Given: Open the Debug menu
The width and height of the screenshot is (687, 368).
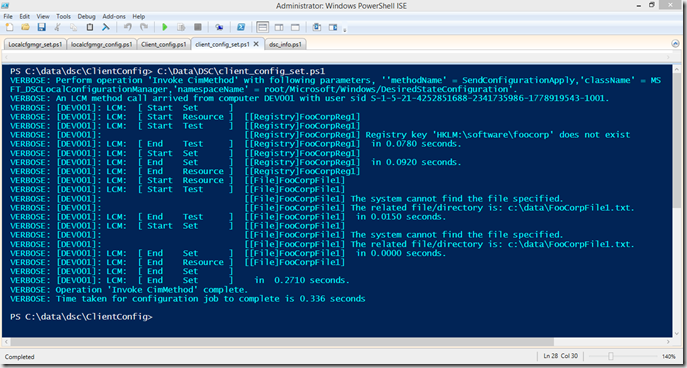Looking at the screenshot, I should [x=86, y=16].
